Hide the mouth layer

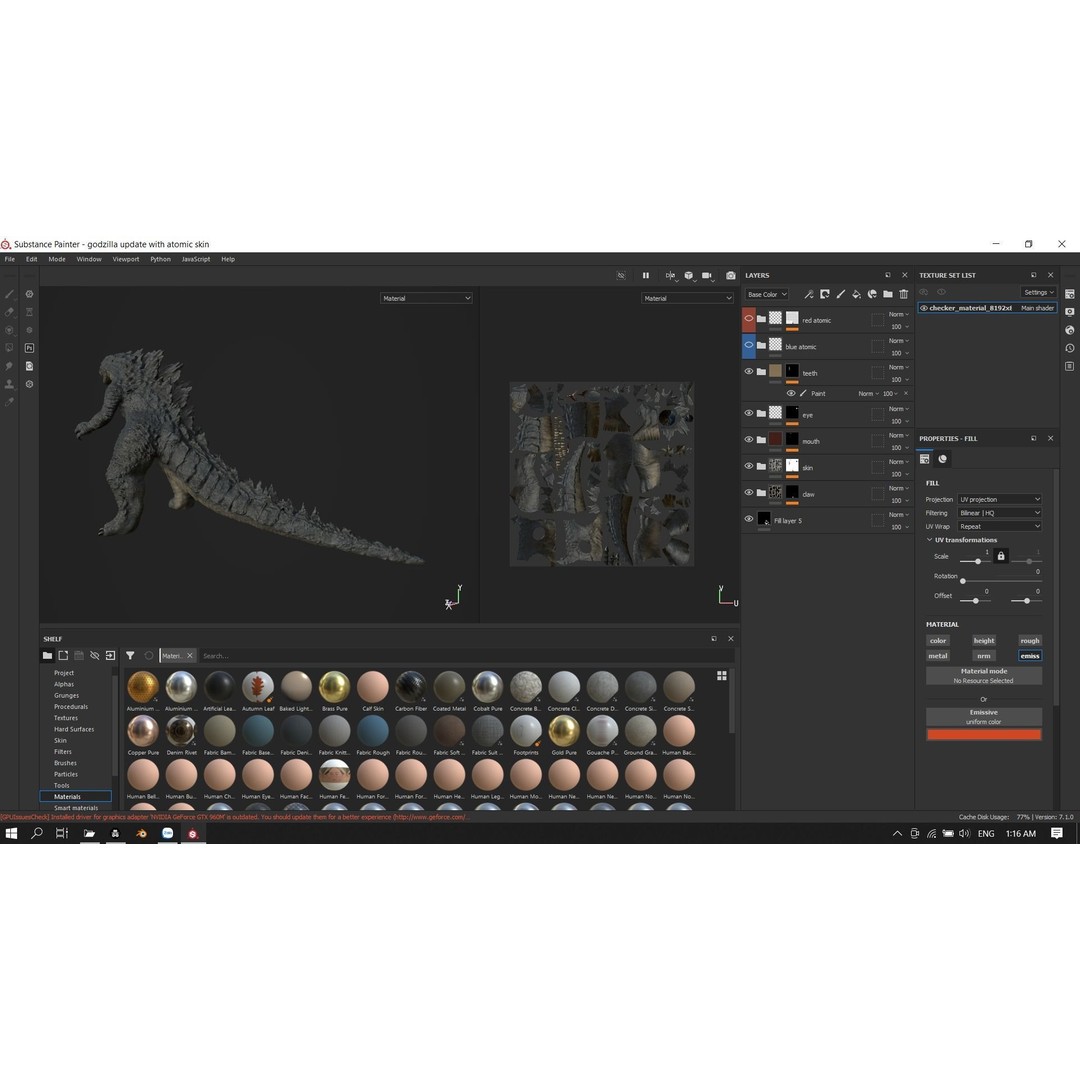(749, 439)
